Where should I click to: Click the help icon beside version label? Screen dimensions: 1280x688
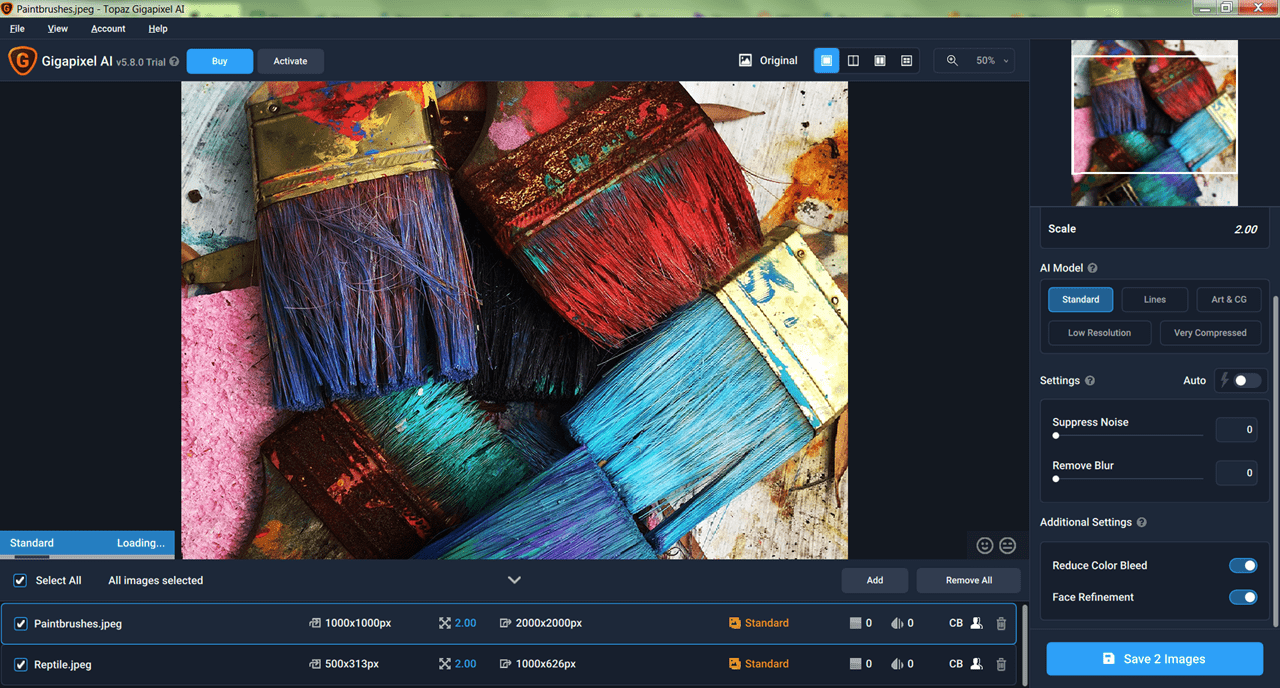coord(174,61)
